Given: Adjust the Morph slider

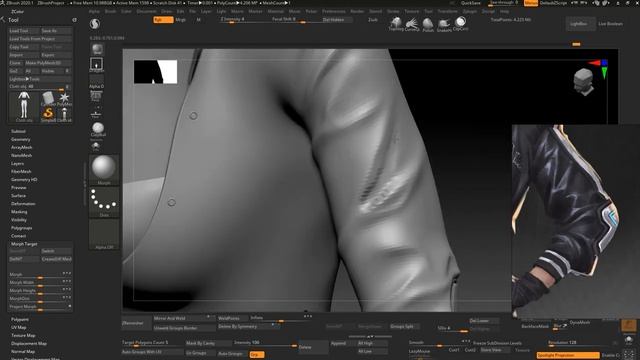Looking at the screenshot, I should 40,275.
